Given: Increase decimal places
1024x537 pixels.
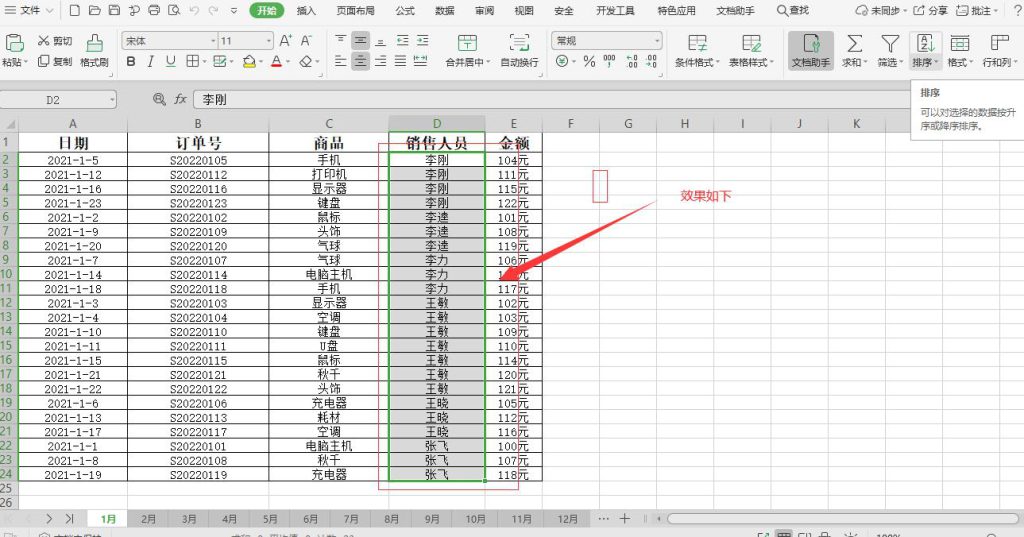Looking at the screenshot, I should 632,61.
